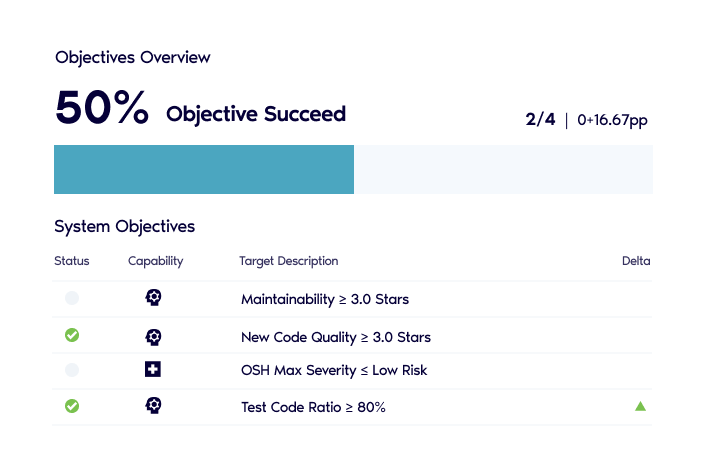Image resolution: width=716 pixels, height=474 pixels.
Task: Sort by Status column header
Action: point(72,261)
